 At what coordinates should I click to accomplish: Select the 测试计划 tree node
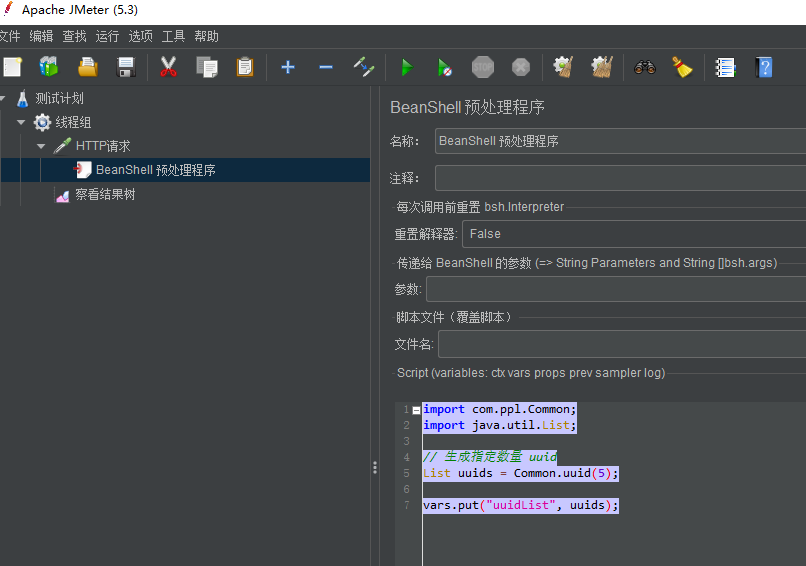tap(59, 98)
